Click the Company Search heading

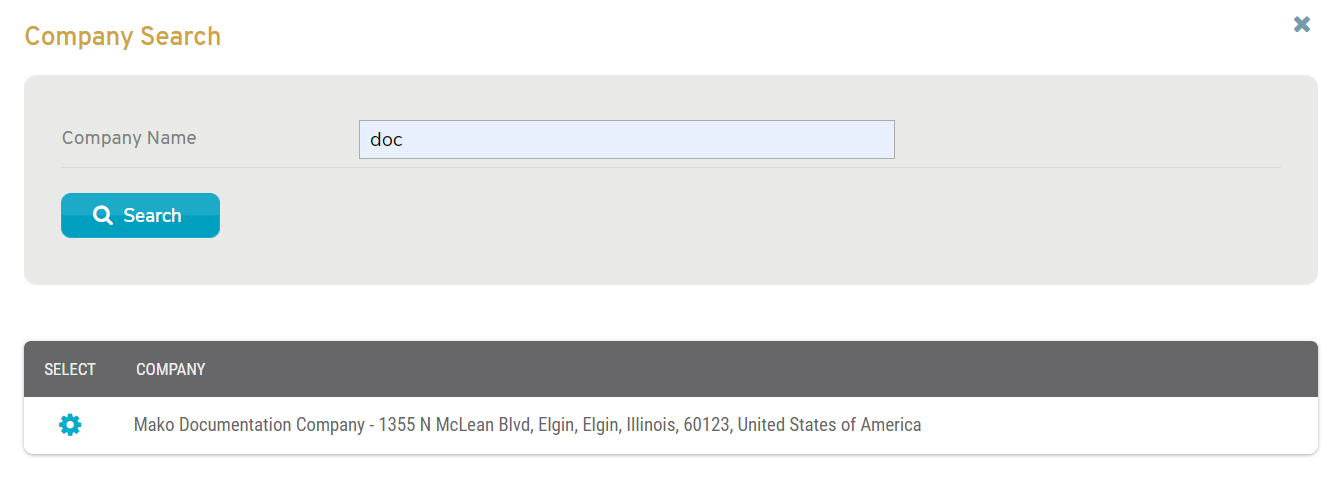click(x=122, y=37)
